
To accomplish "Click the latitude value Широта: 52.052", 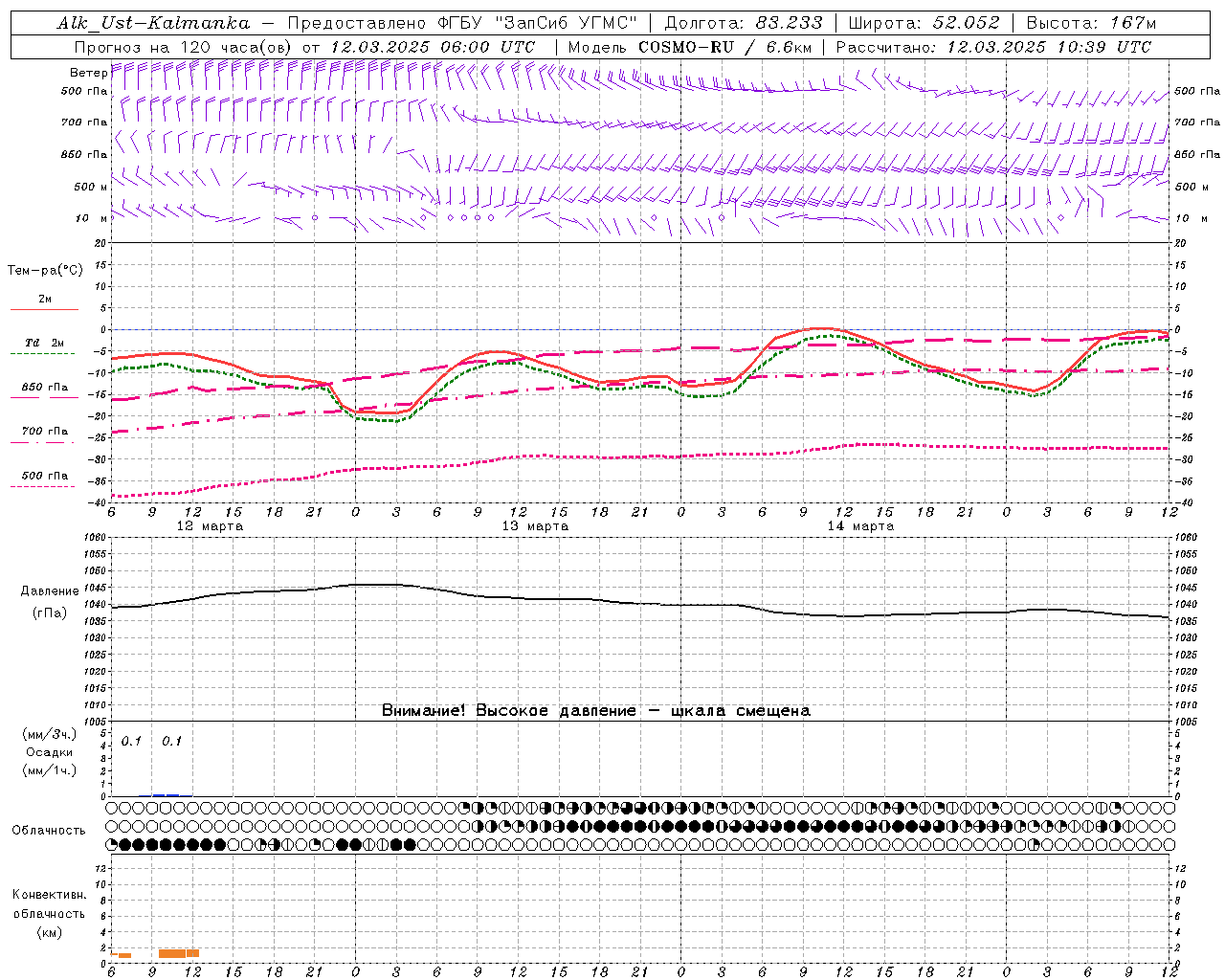I will pos(924,23).
